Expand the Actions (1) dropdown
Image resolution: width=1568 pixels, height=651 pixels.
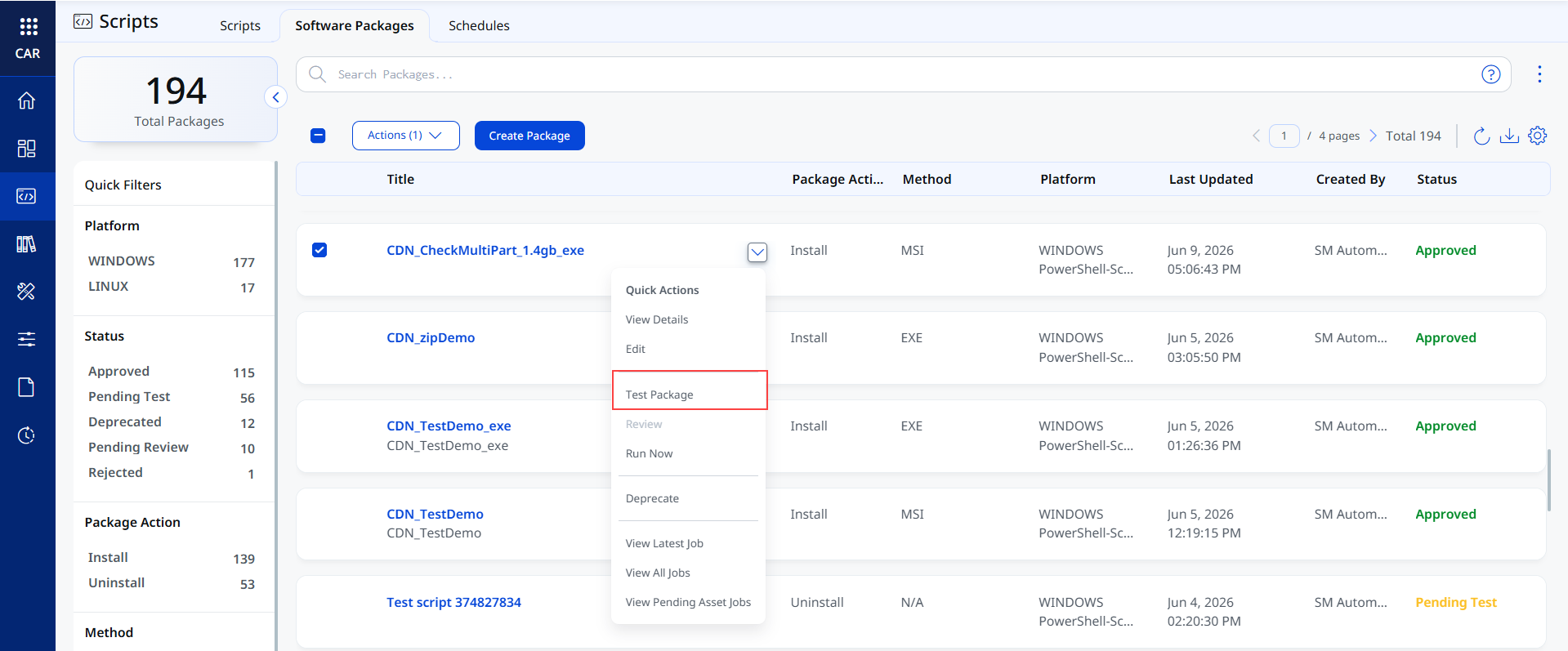pyautogui.click(x=406, y=136)
